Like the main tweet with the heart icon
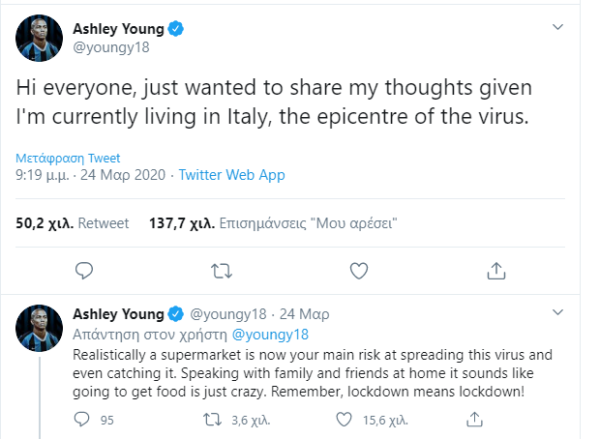 click(x=360, y=269)
